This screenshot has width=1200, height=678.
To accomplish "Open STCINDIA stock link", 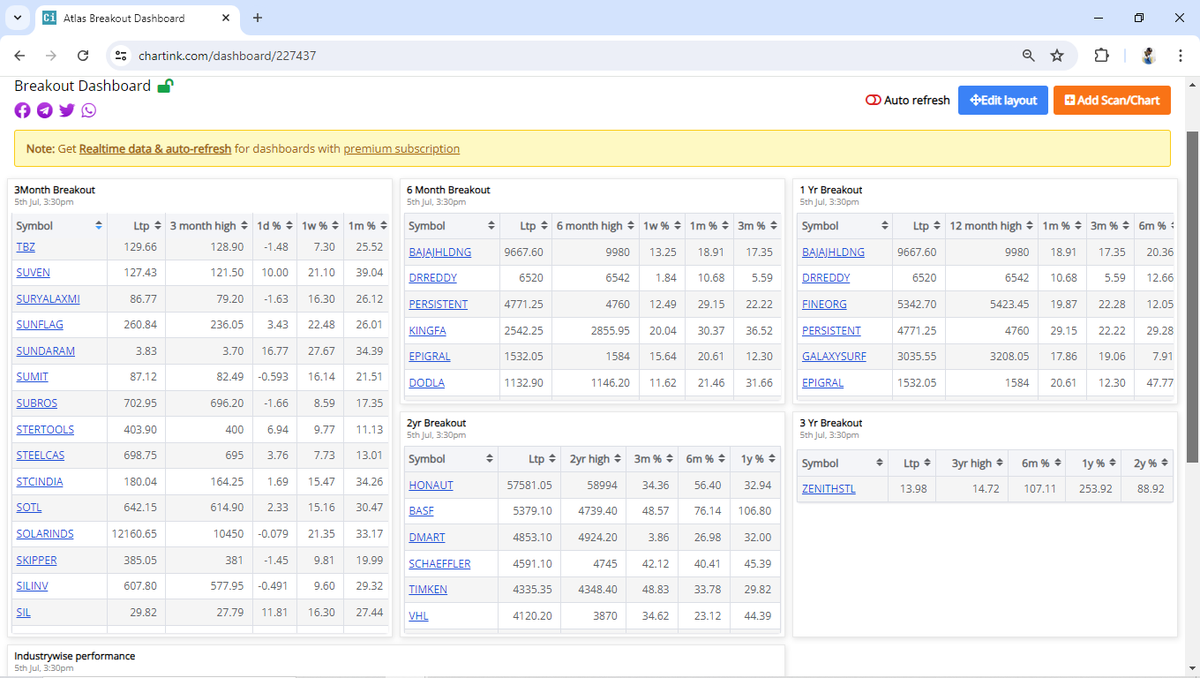I will pyautogui.click(x=40, y=481).
